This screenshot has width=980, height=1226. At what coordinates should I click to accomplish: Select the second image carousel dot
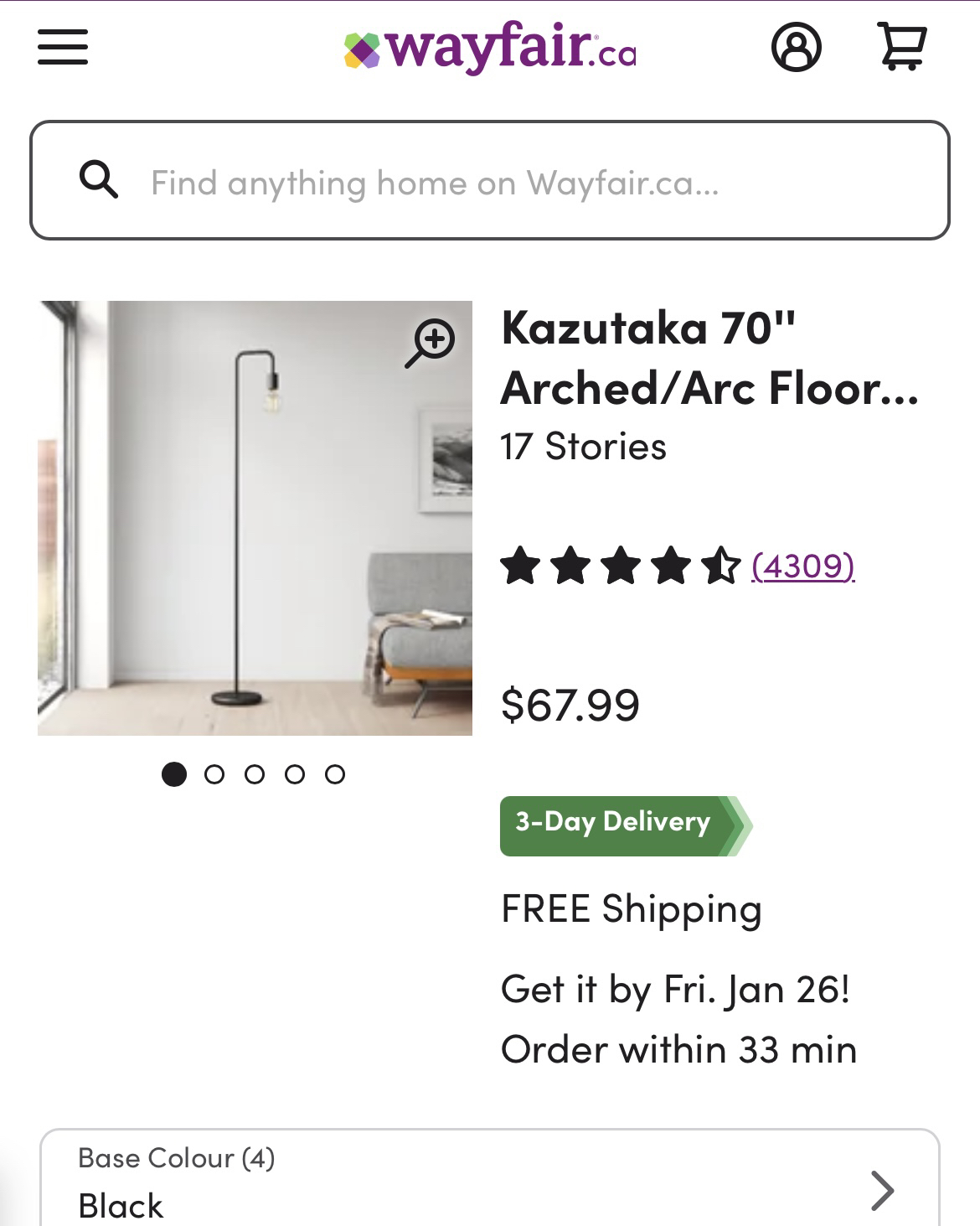(x=214, y=774)
